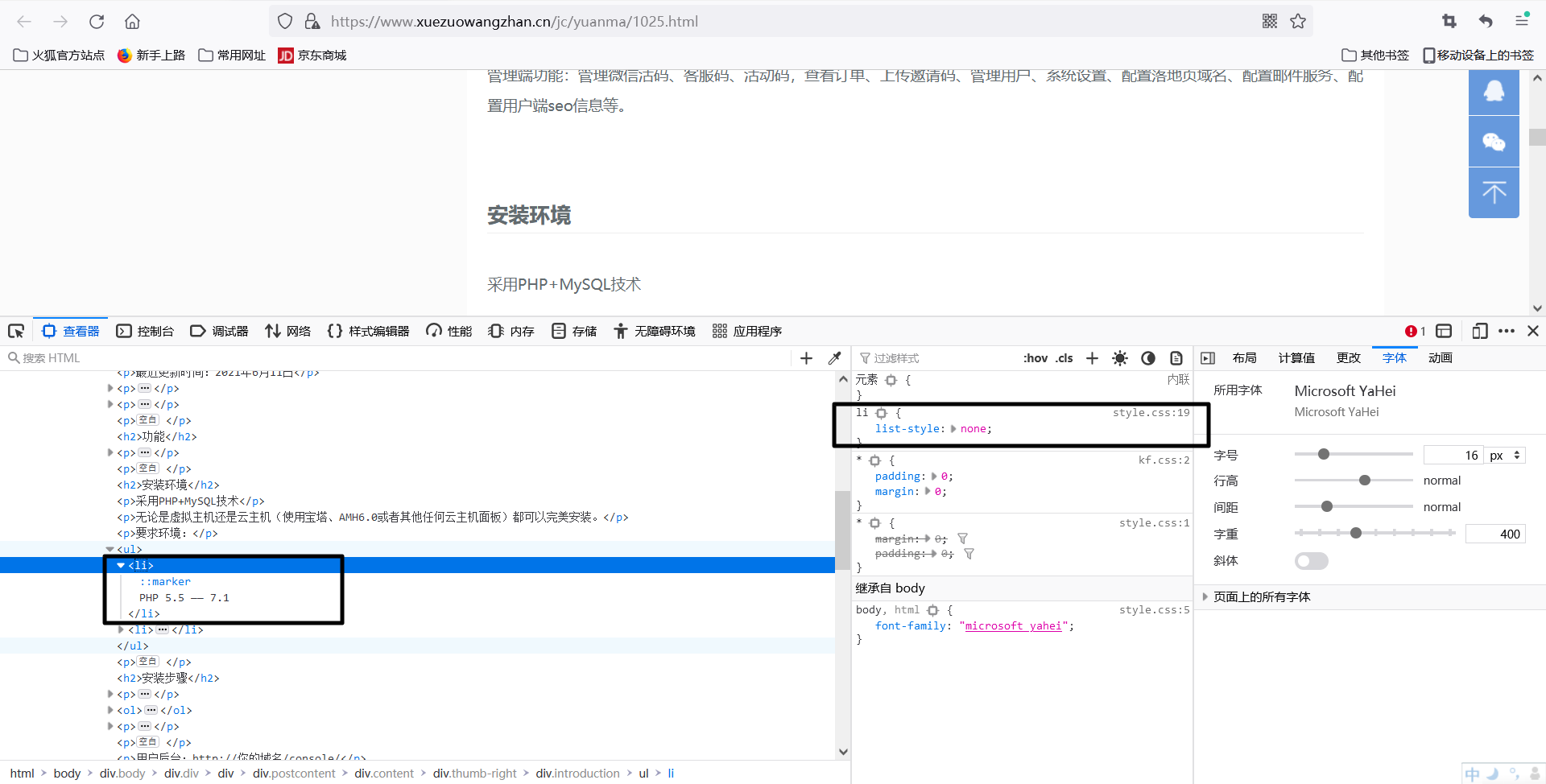1546x784 pixels.
Task: Click the page back-to-top arrow button
Action: [x=1494, y=192]
